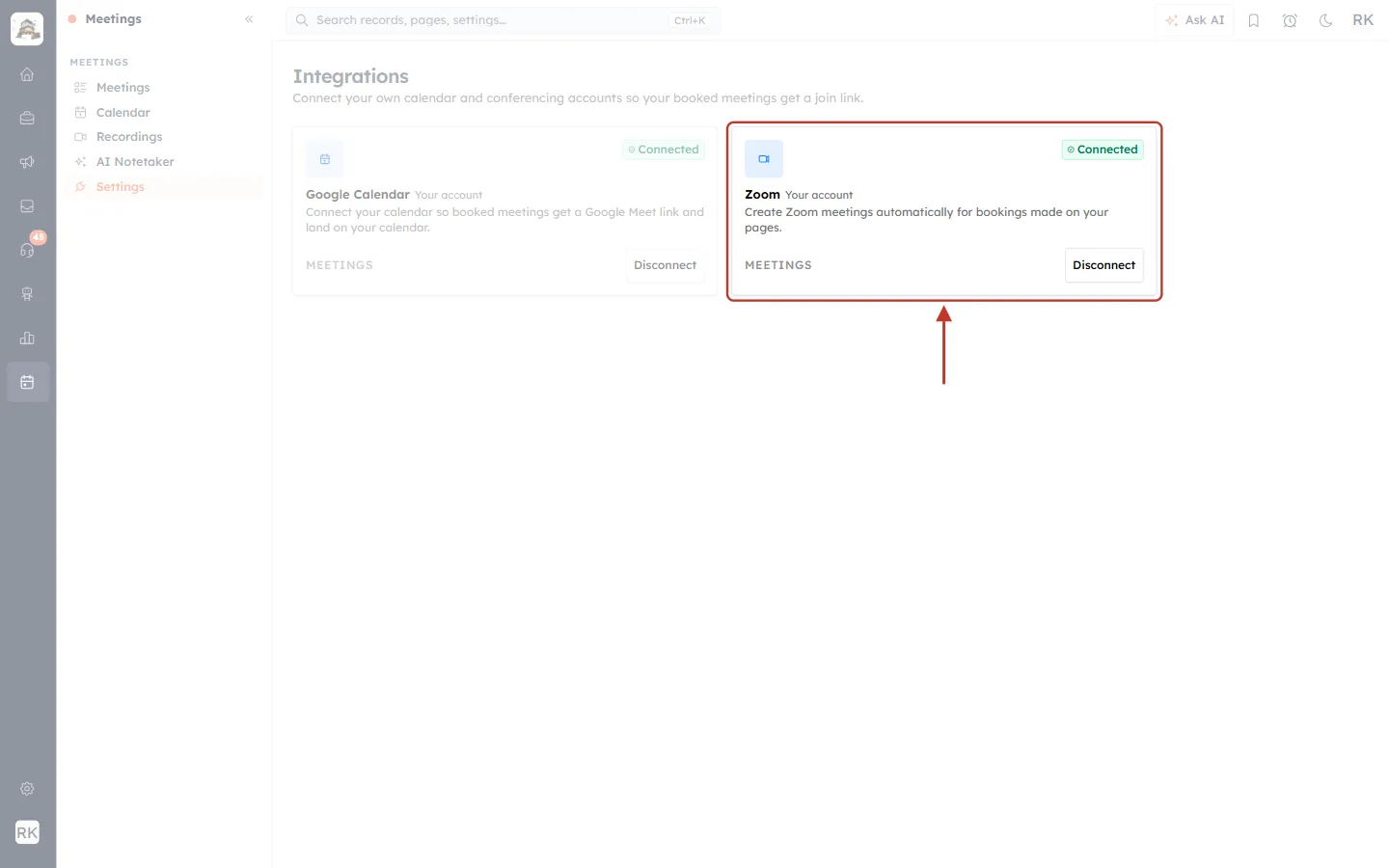Click the 'Google Calendar' card title

coord(358,195)
